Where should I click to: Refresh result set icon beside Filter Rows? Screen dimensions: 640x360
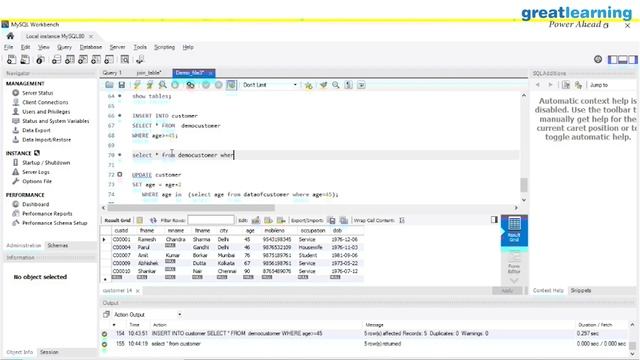tap(153, 220)
